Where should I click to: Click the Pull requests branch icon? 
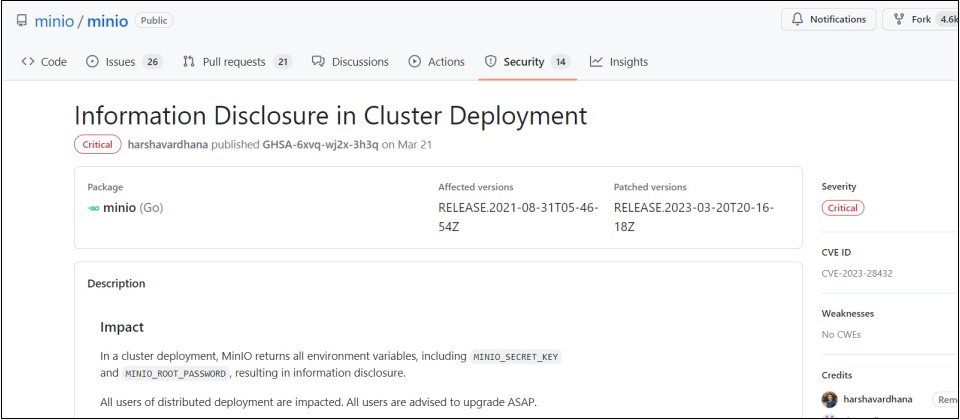(189, 61)
